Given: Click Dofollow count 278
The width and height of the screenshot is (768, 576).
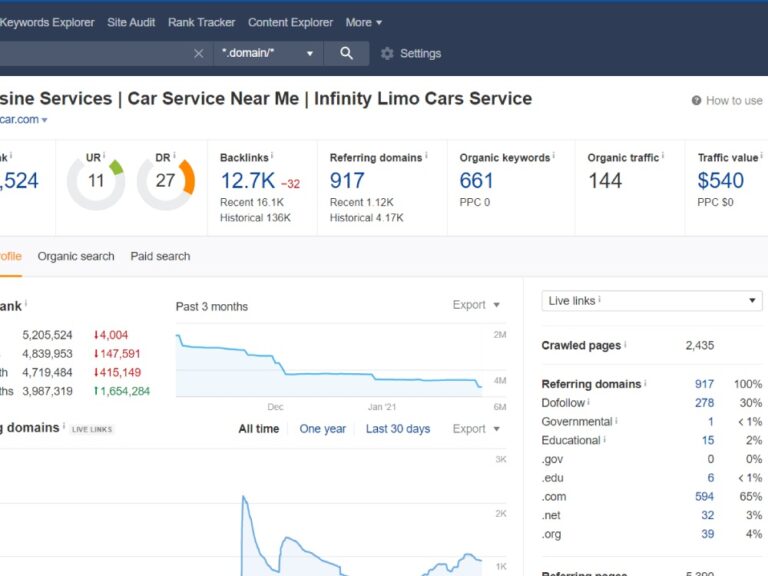Looking at the screenshot, I should (704, 403).
